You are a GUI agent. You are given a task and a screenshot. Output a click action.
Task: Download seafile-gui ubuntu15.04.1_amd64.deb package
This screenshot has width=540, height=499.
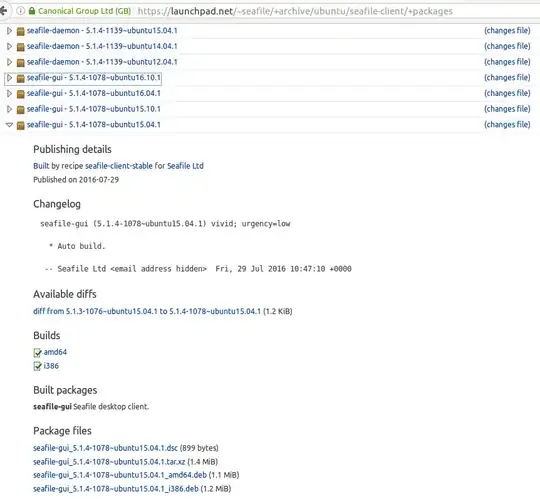click(x=120, y=475)
